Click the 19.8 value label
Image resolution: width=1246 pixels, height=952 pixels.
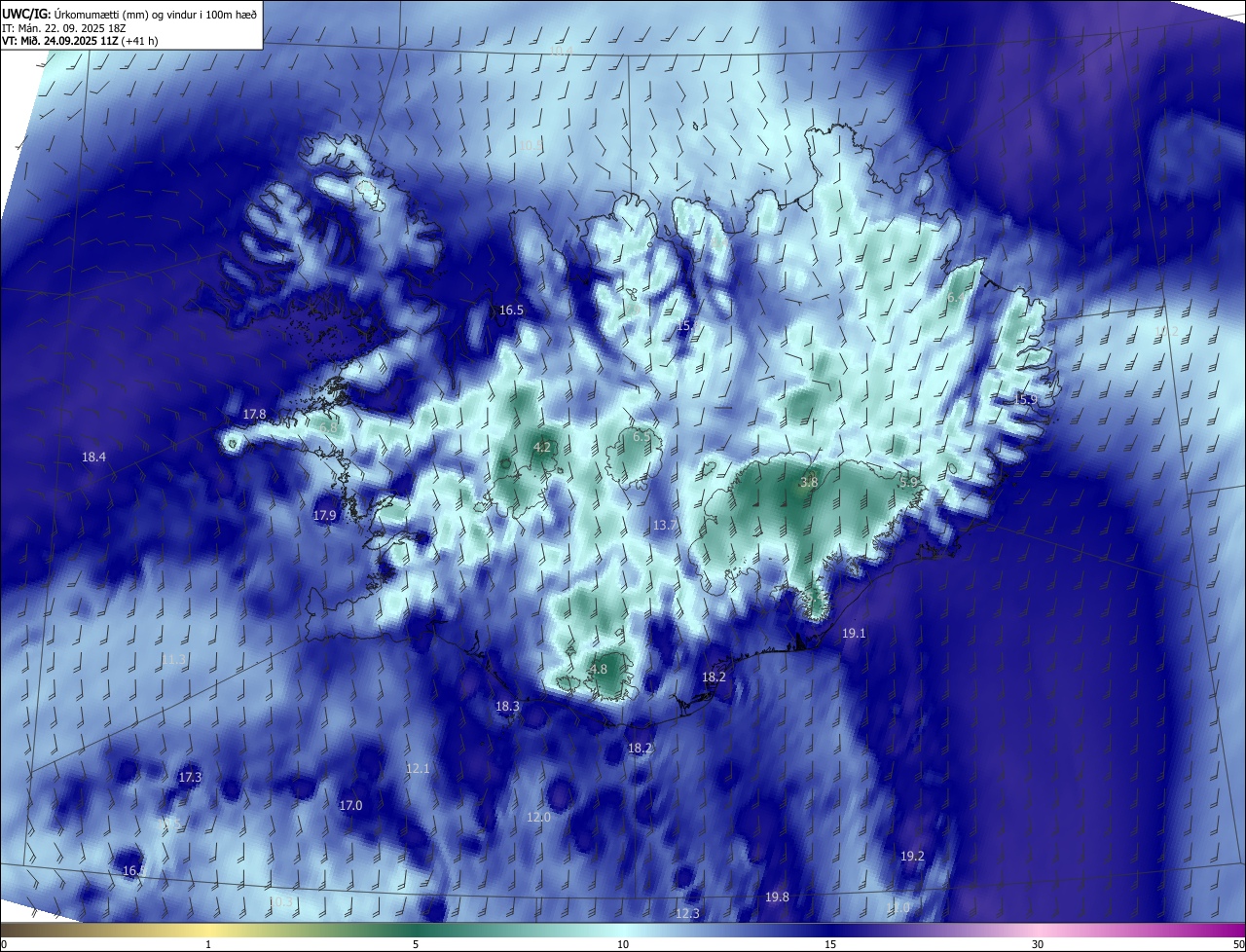pos(777,897)
